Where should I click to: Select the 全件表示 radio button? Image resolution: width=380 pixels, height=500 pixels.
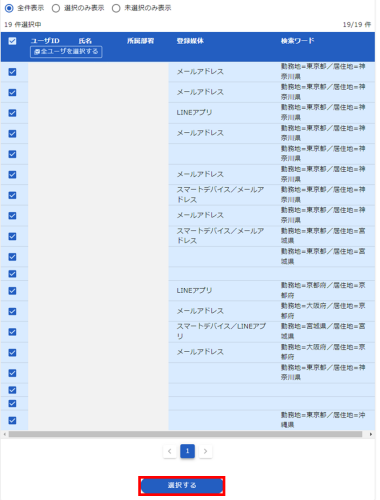click(x=9, y=8)
